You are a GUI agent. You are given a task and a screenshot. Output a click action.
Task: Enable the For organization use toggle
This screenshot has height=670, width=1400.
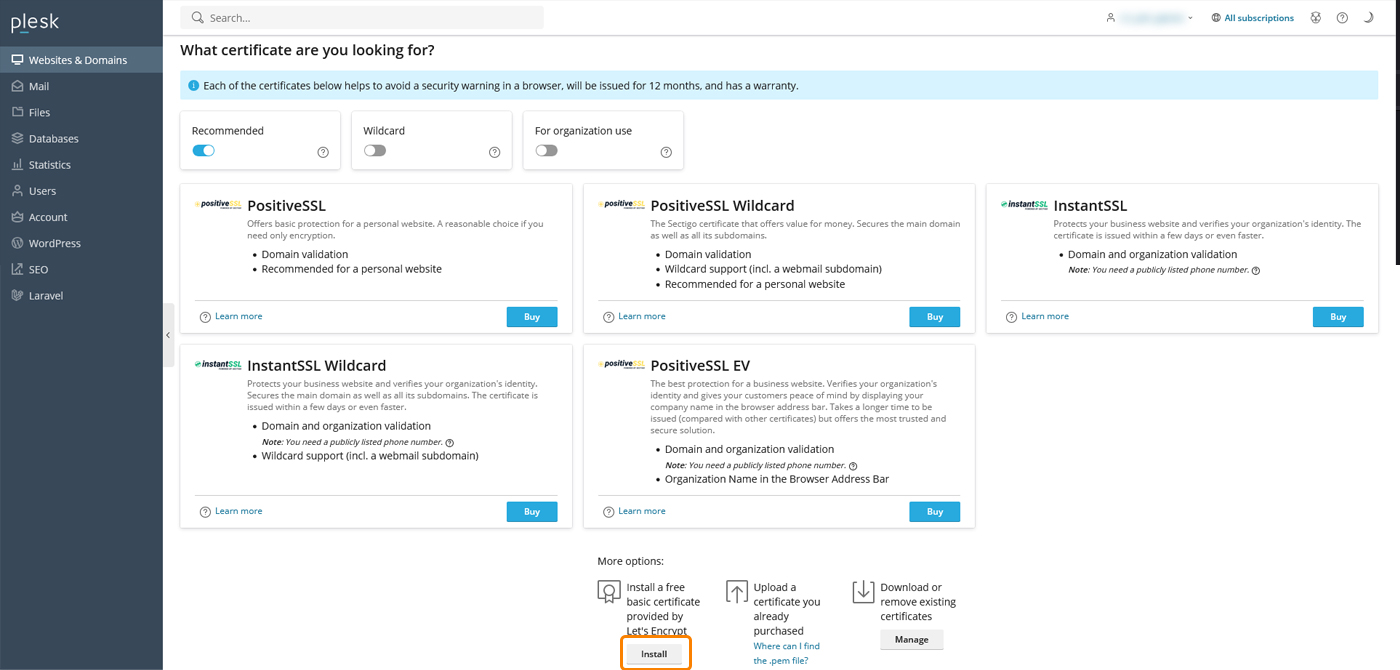point(546,148)
